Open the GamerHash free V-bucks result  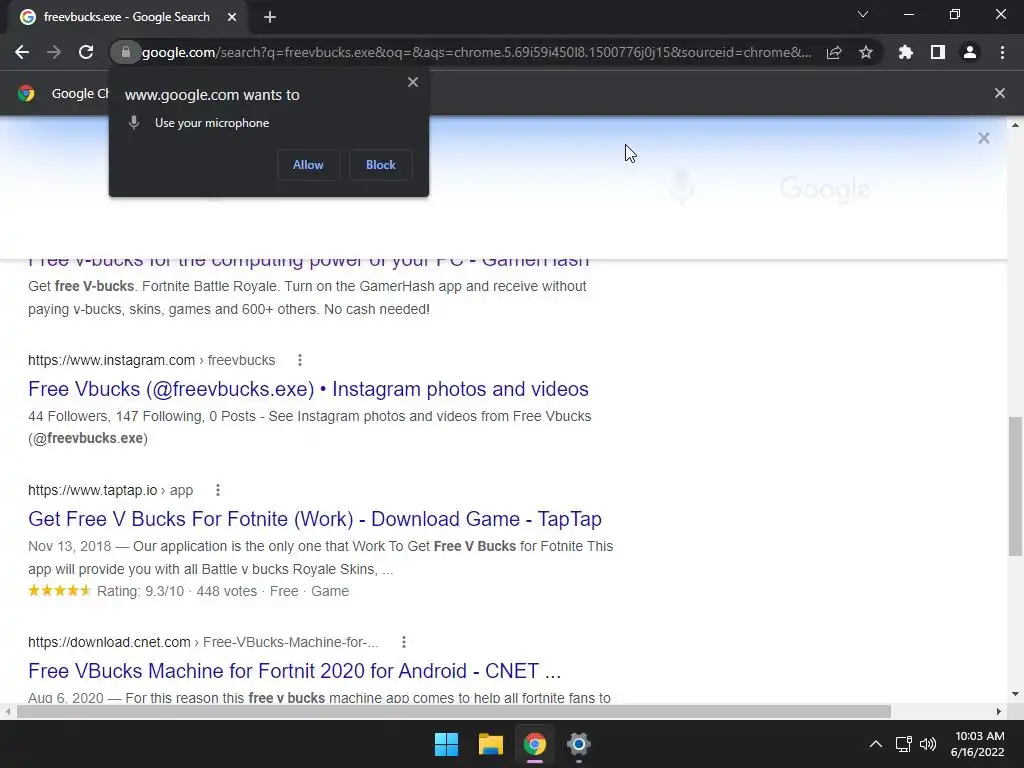(308, 259)
